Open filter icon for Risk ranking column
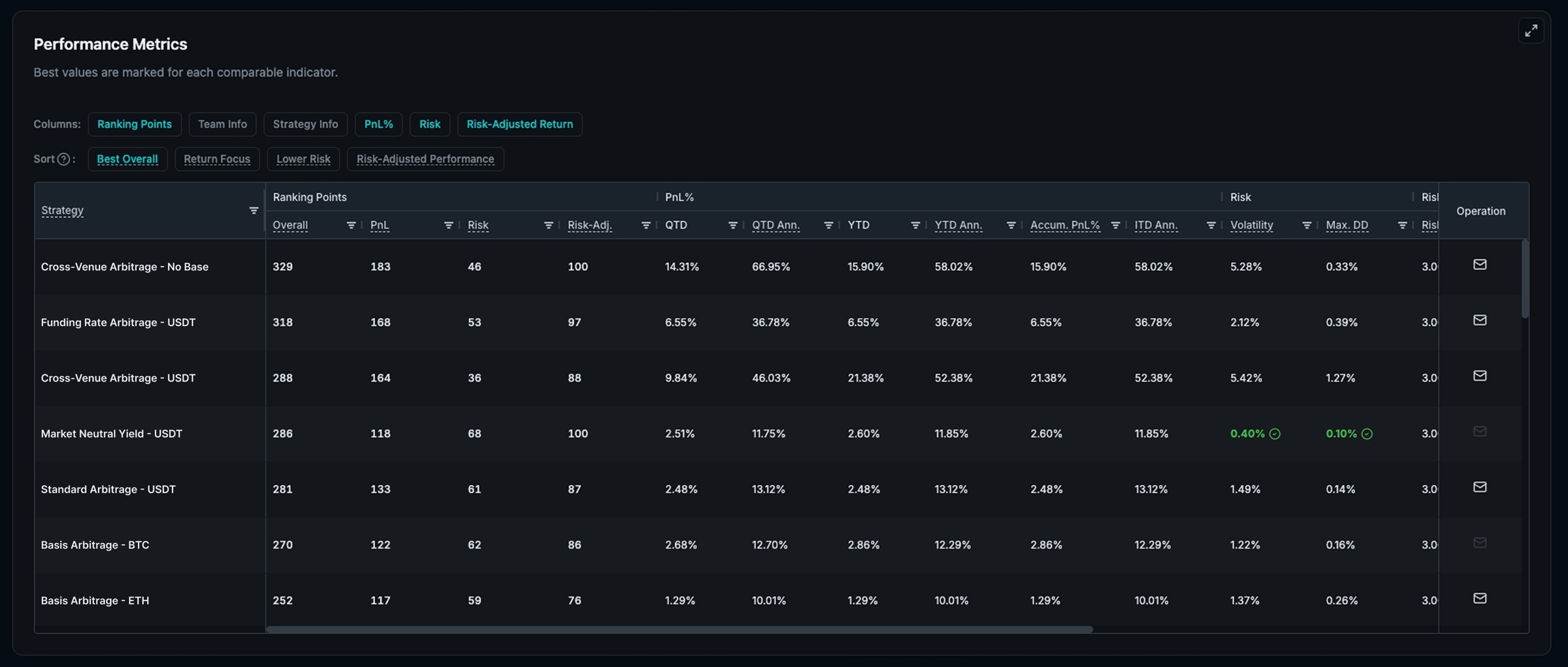 [548, 225]
